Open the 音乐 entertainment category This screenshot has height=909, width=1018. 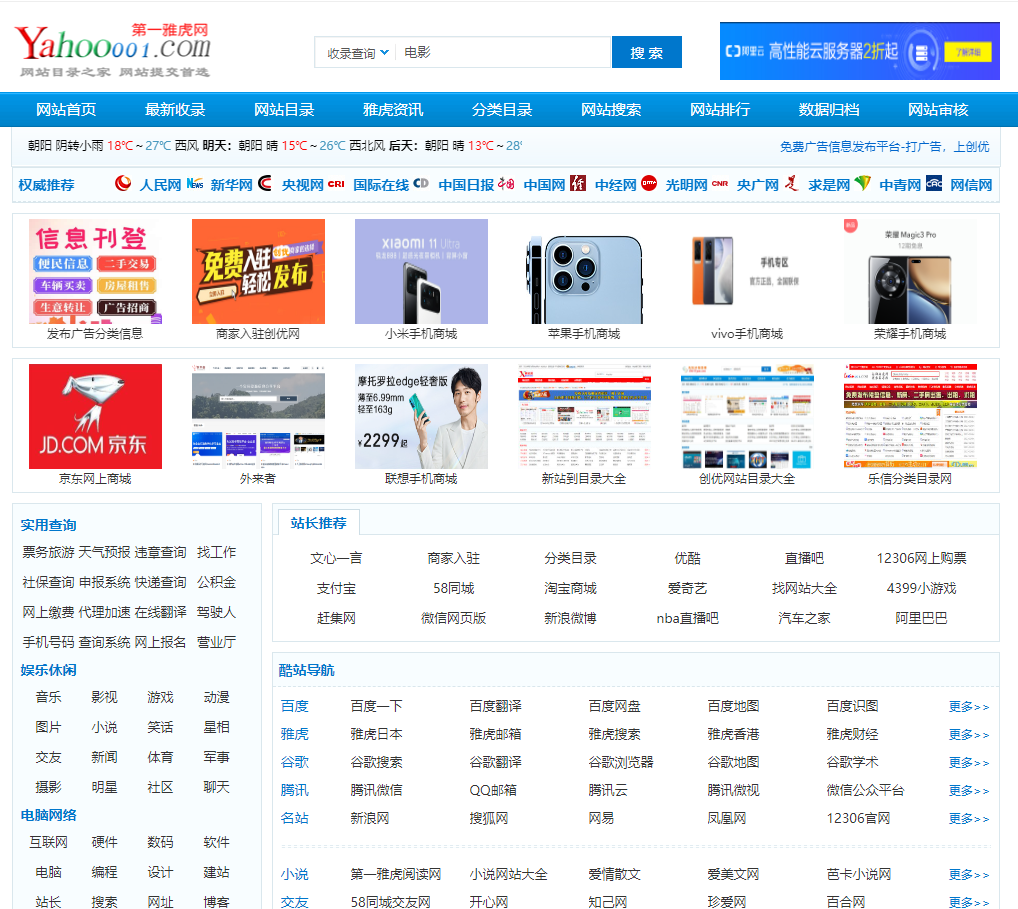[49, 697]
